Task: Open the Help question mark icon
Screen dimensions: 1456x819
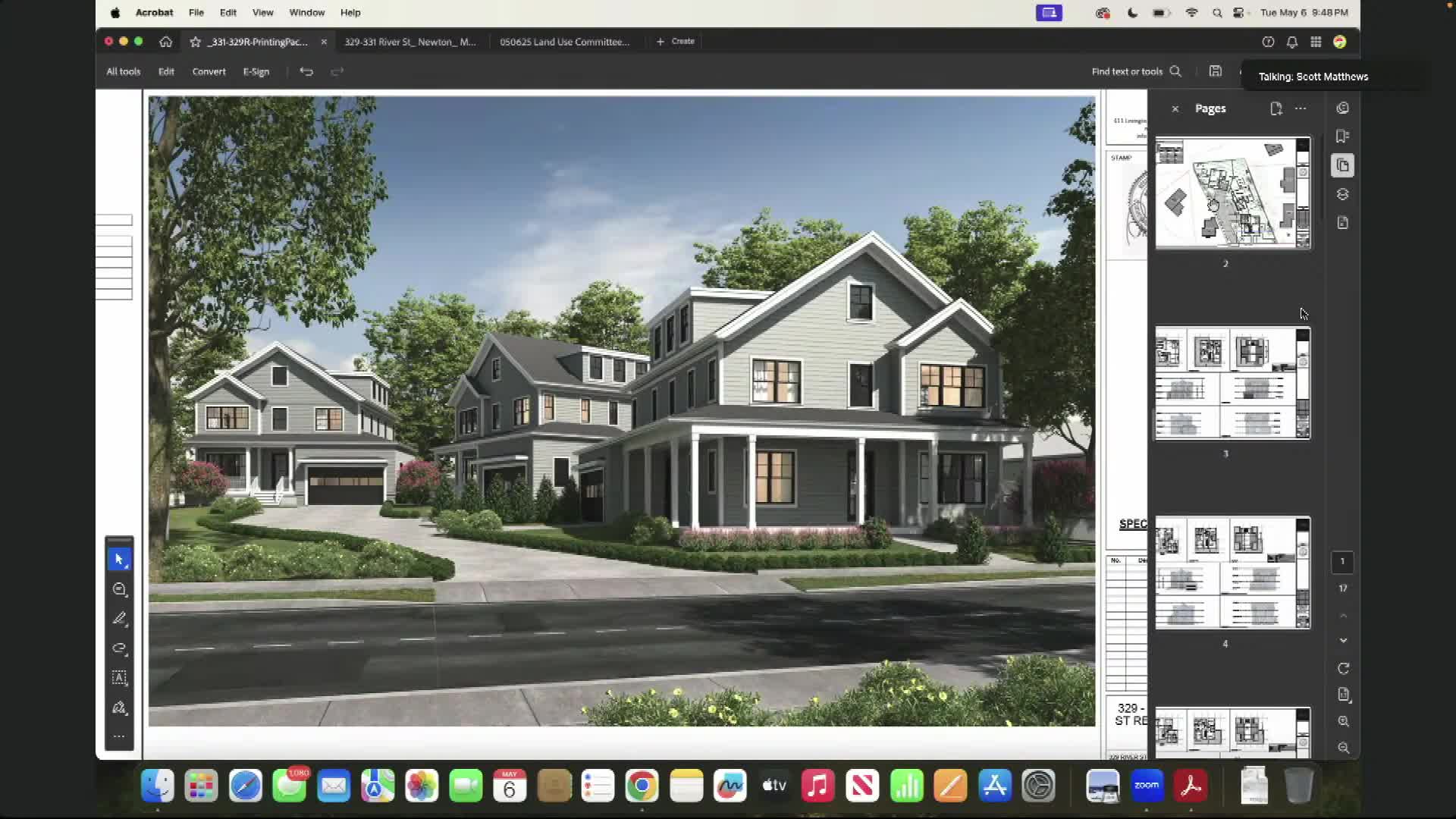Action: click(x=1268, y=42)
